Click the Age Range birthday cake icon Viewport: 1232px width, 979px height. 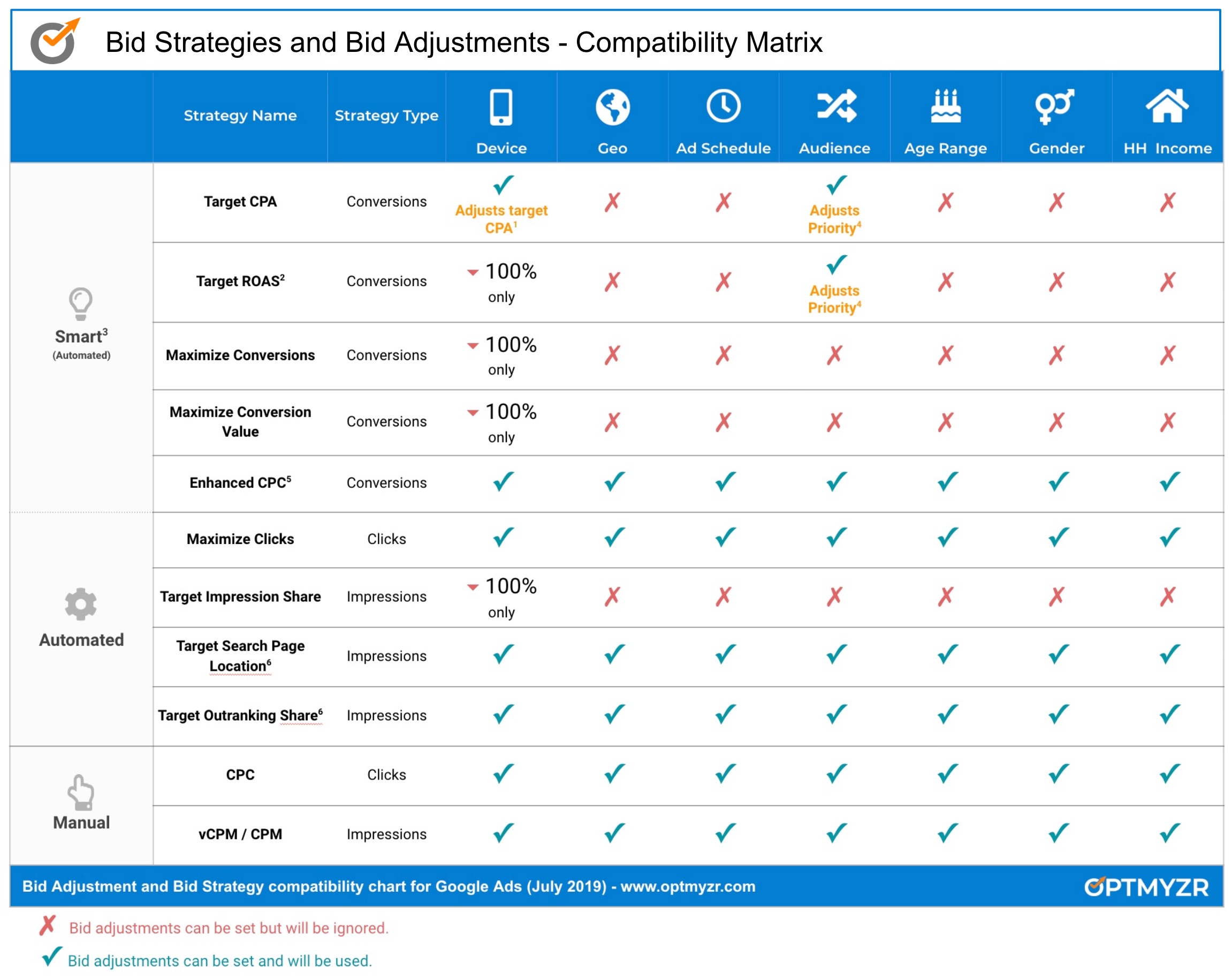[x=946, y=106]
